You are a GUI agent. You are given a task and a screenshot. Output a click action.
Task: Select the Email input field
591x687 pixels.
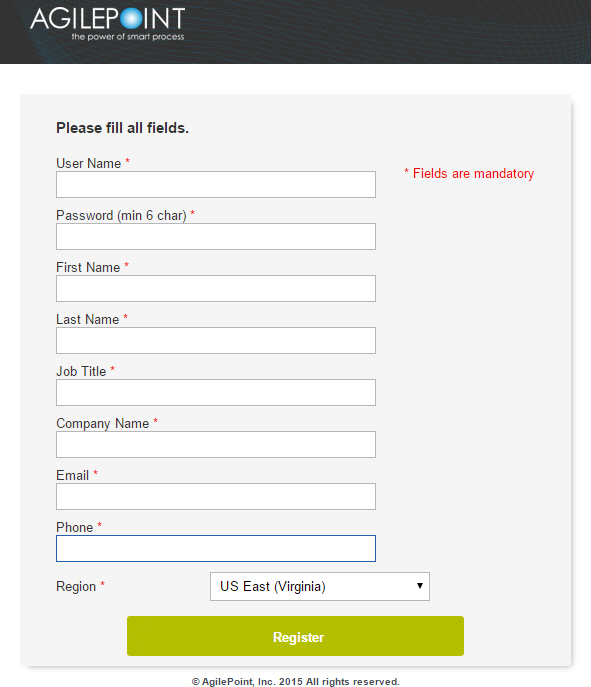pos(216,496)
